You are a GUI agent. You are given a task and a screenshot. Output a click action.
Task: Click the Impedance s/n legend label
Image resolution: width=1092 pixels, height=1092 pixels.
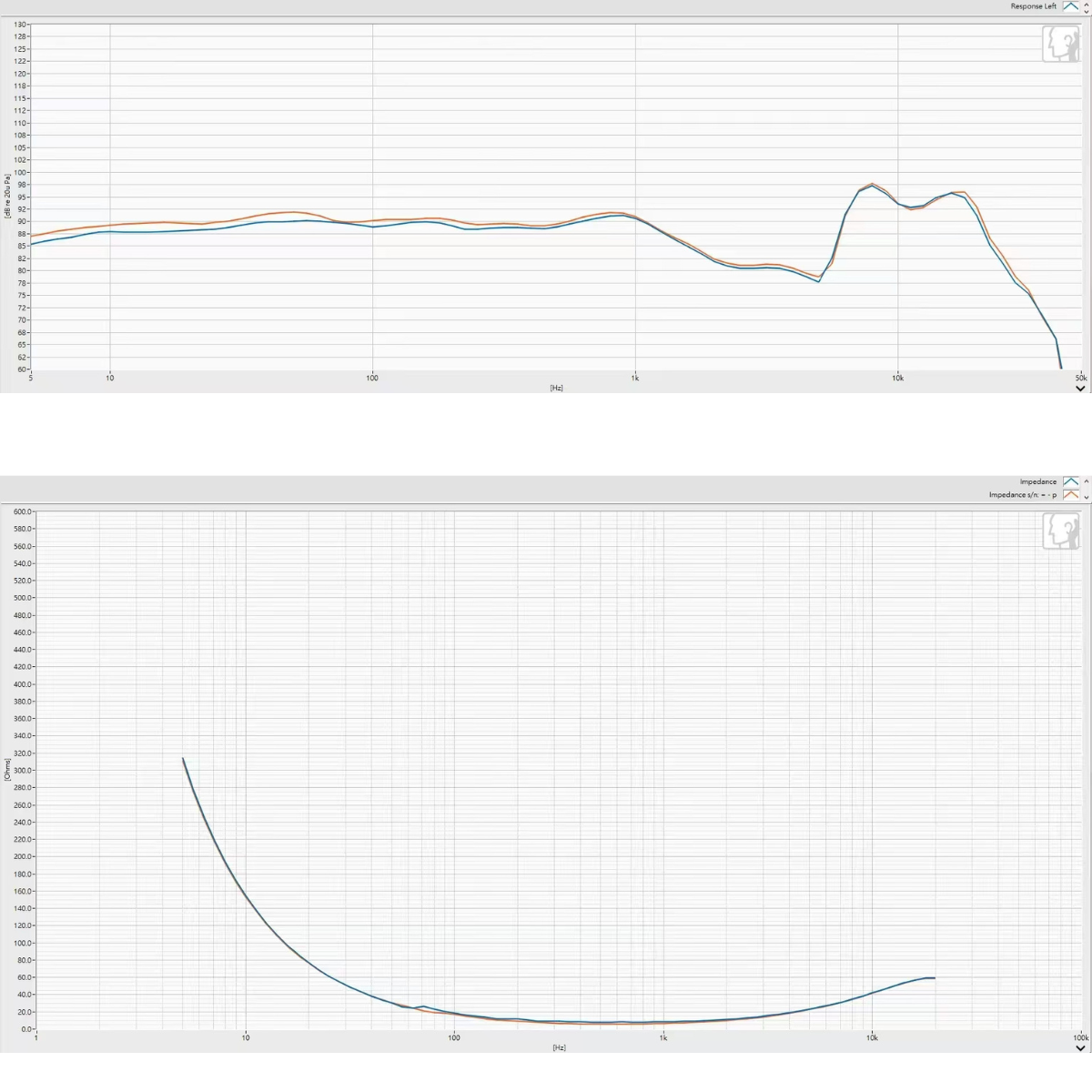point(1023,495)
